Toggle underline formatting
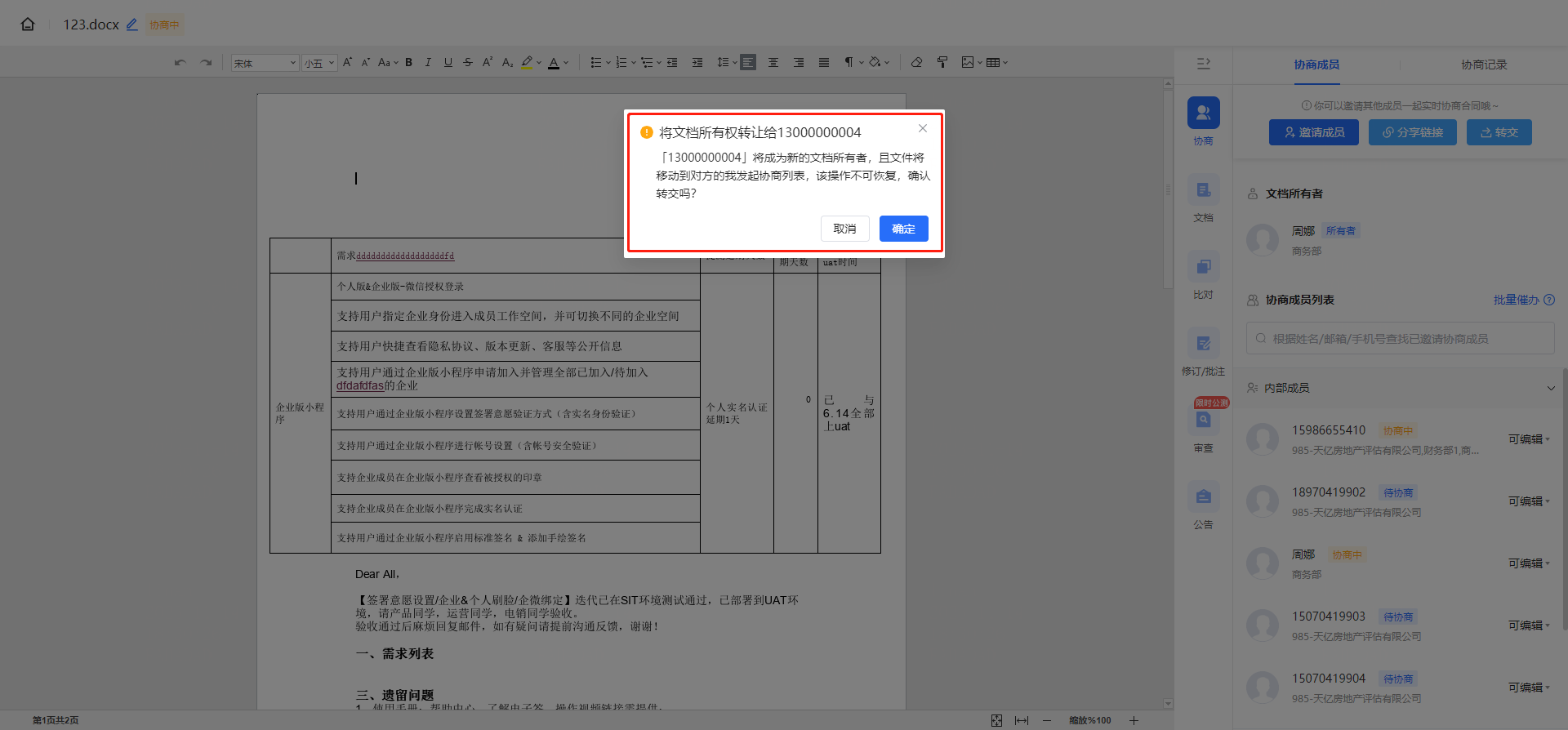This screenshot has height=730, width=1568. 448,62
